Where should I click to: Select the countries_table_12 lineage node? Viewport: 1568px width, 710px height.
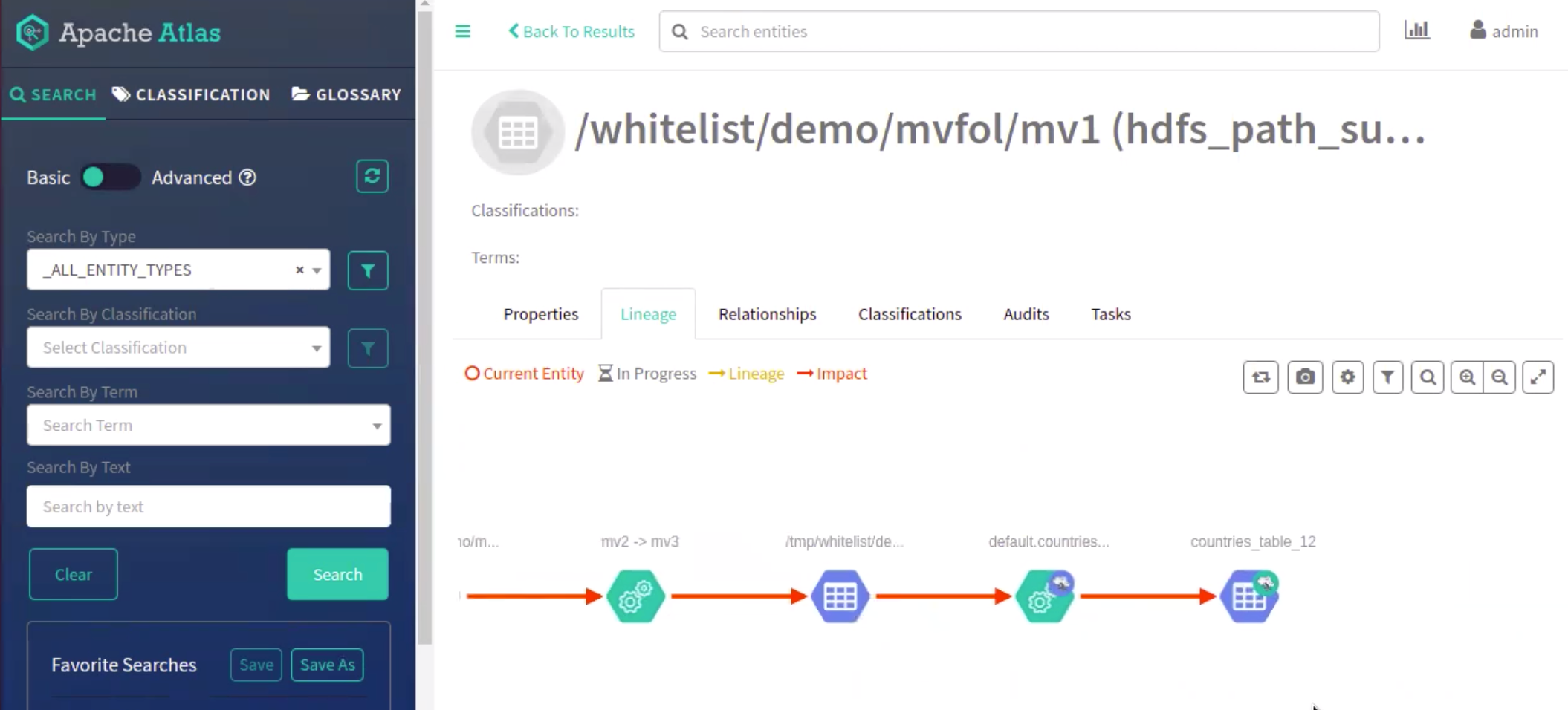click(x=1249, y=596)
